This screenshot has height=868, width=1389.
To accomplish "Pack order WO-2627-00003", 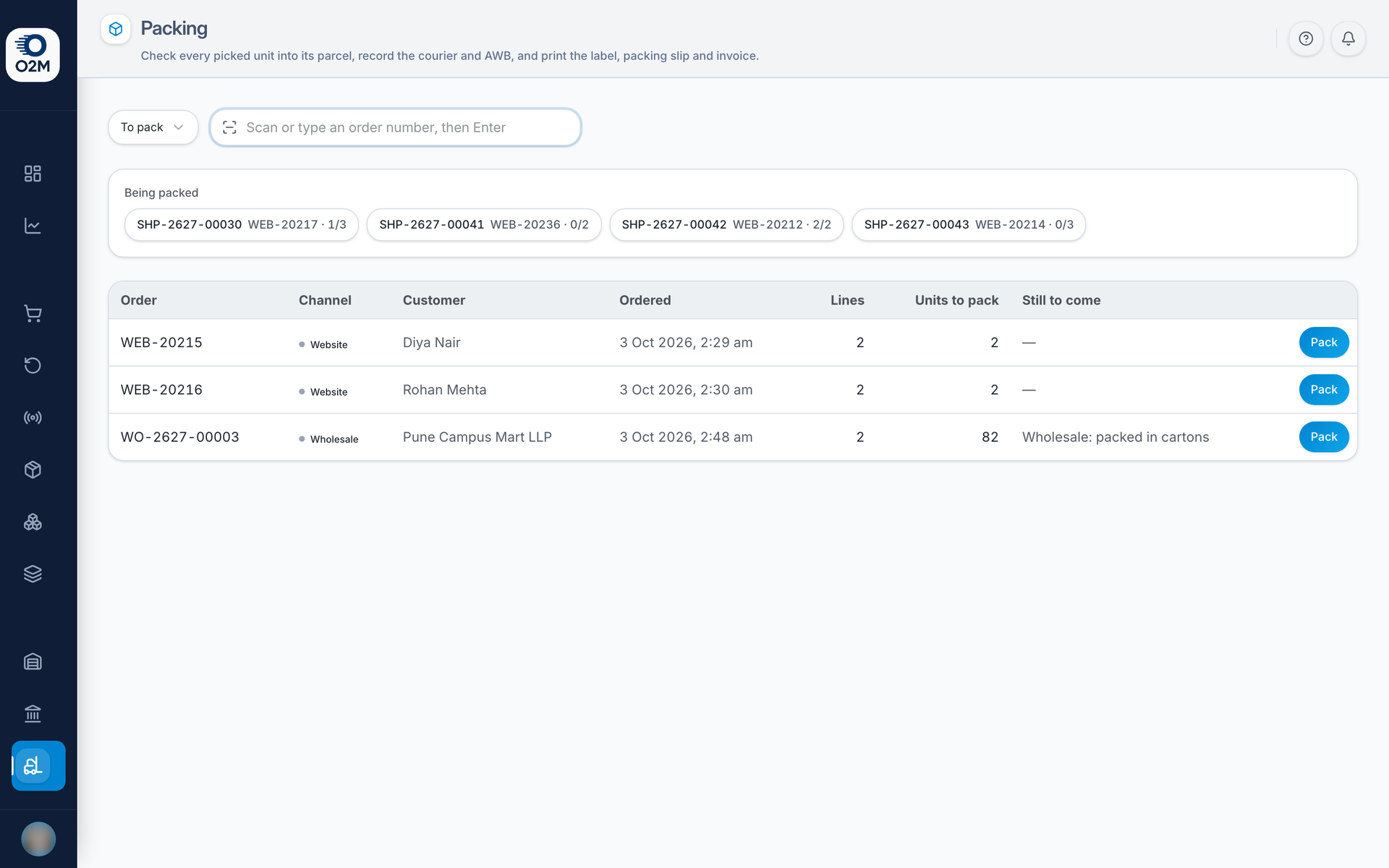I will (x=1324, y=437).
